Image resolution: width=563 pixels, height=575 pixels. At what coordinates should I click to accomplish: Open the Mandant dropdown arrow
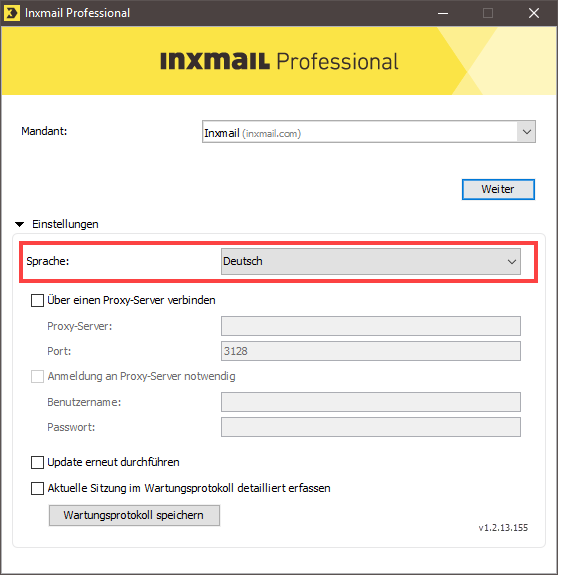(x=526, y=132)
